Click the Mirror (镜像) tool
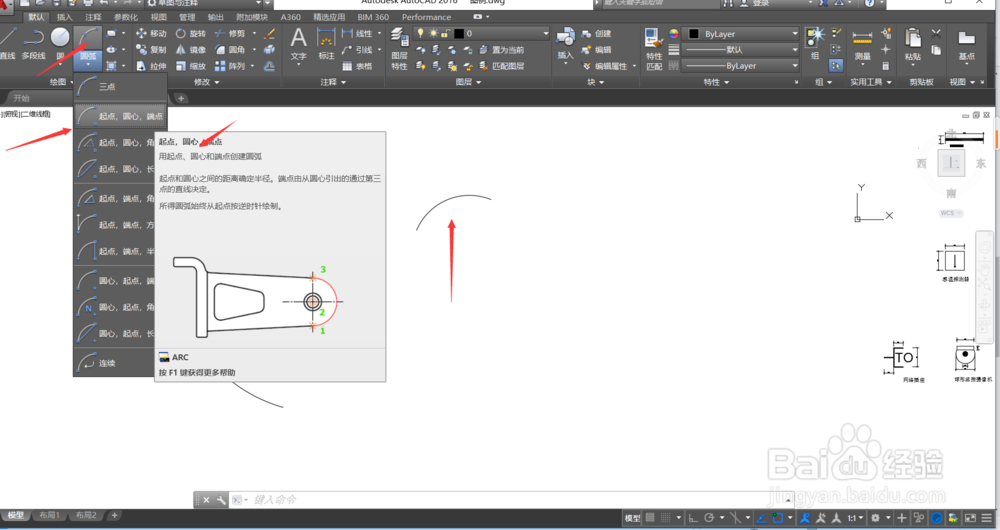 (x=191, y=49)
